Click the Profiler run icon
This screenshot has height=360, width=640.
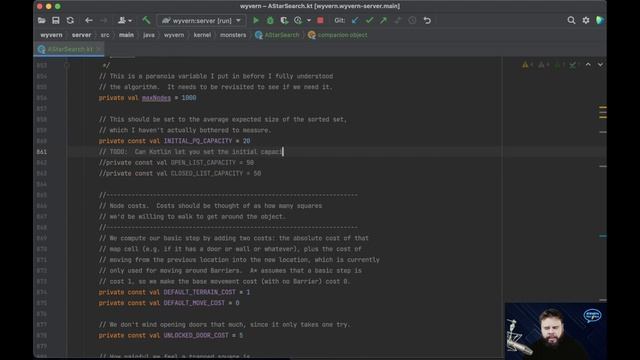(x=298, y=20)
